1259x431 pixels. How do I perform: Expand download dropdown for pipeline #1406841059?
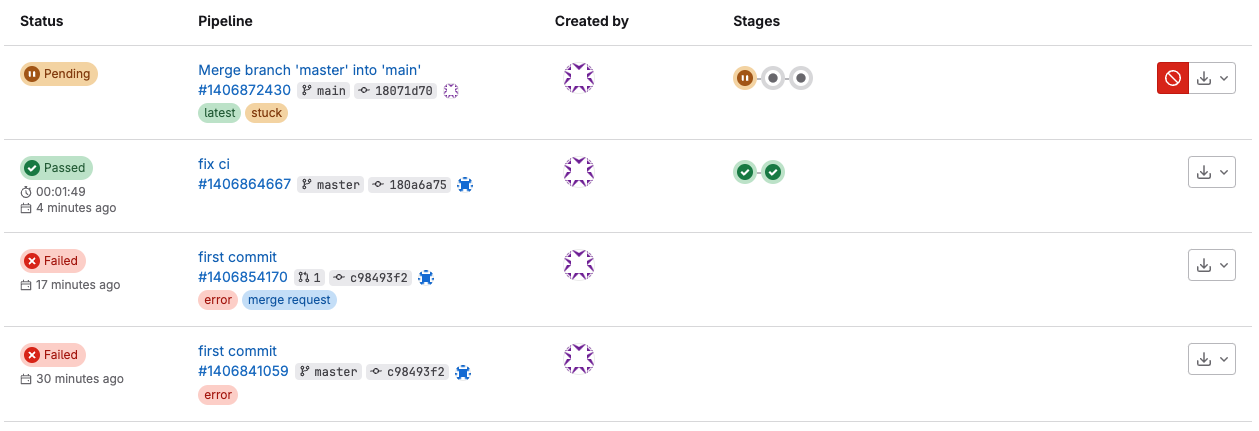[1212, 359]
